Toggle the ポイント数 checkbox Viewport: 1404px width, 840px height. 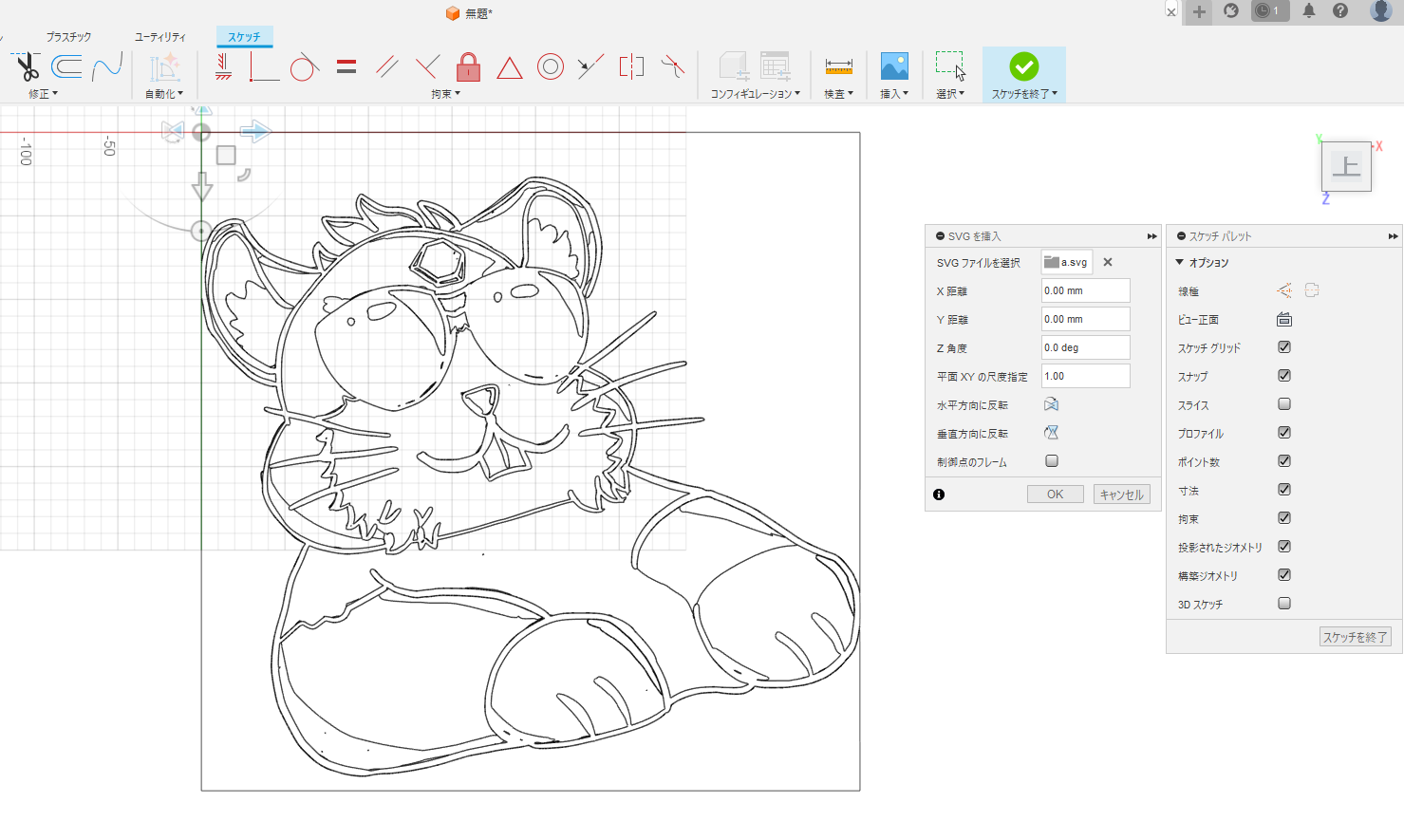(x=1284, y=461)
